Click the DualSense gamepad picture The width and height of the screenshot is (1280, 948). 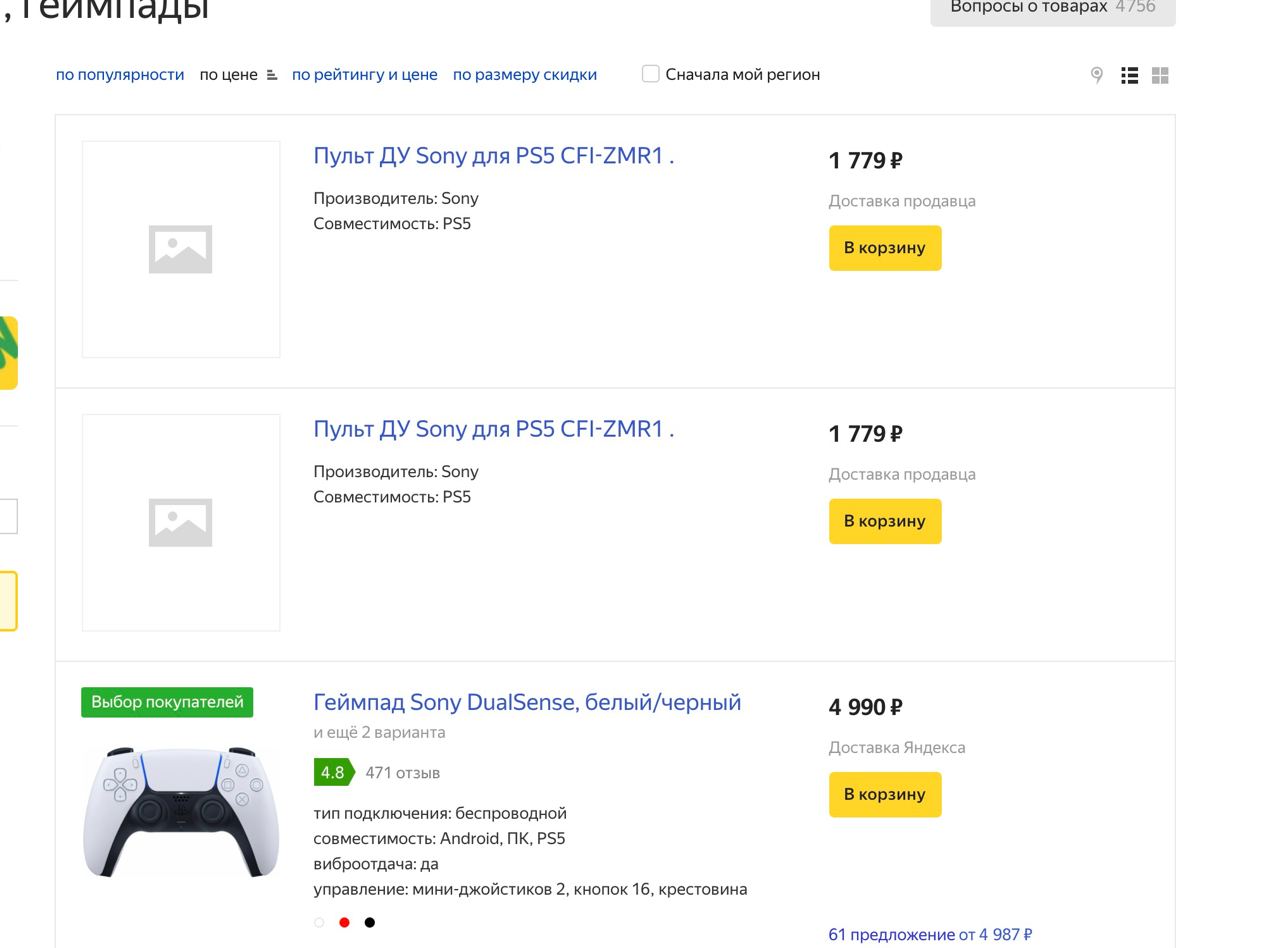coord(181,812)
